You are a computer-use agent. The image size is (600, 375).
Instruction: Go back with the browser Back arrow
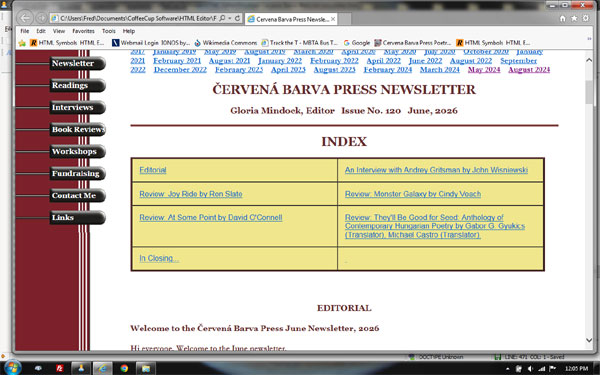pos(25,18)
